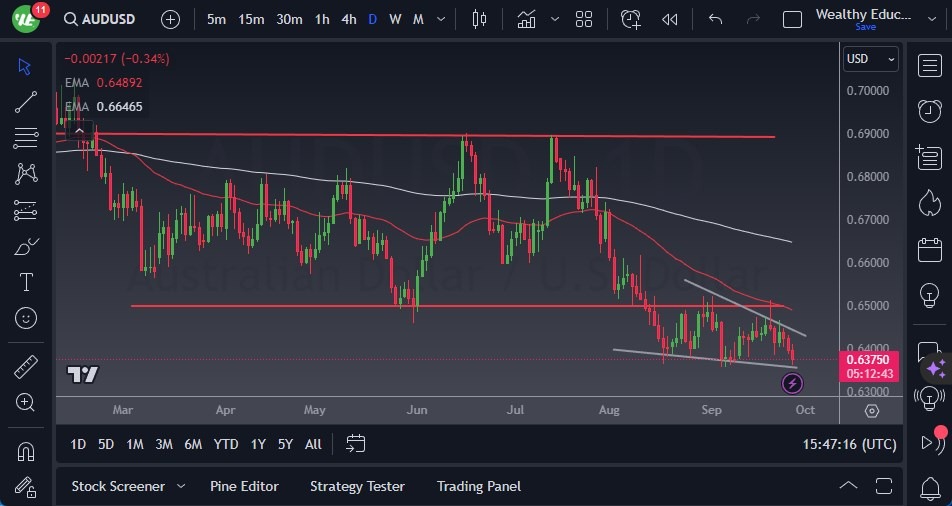Click the 0.63750 current price label
Image resolution: width=952 pixels, height=506 pixels.
[x=869, y=360]
